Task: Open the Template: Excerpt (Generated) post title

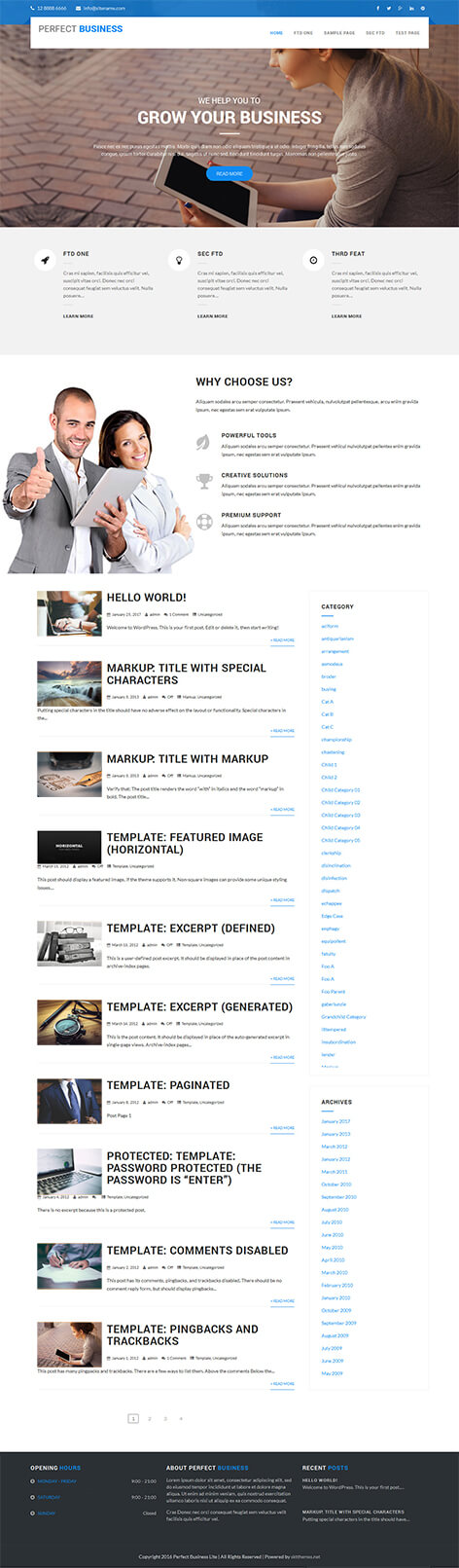Action: (199, 1006)
